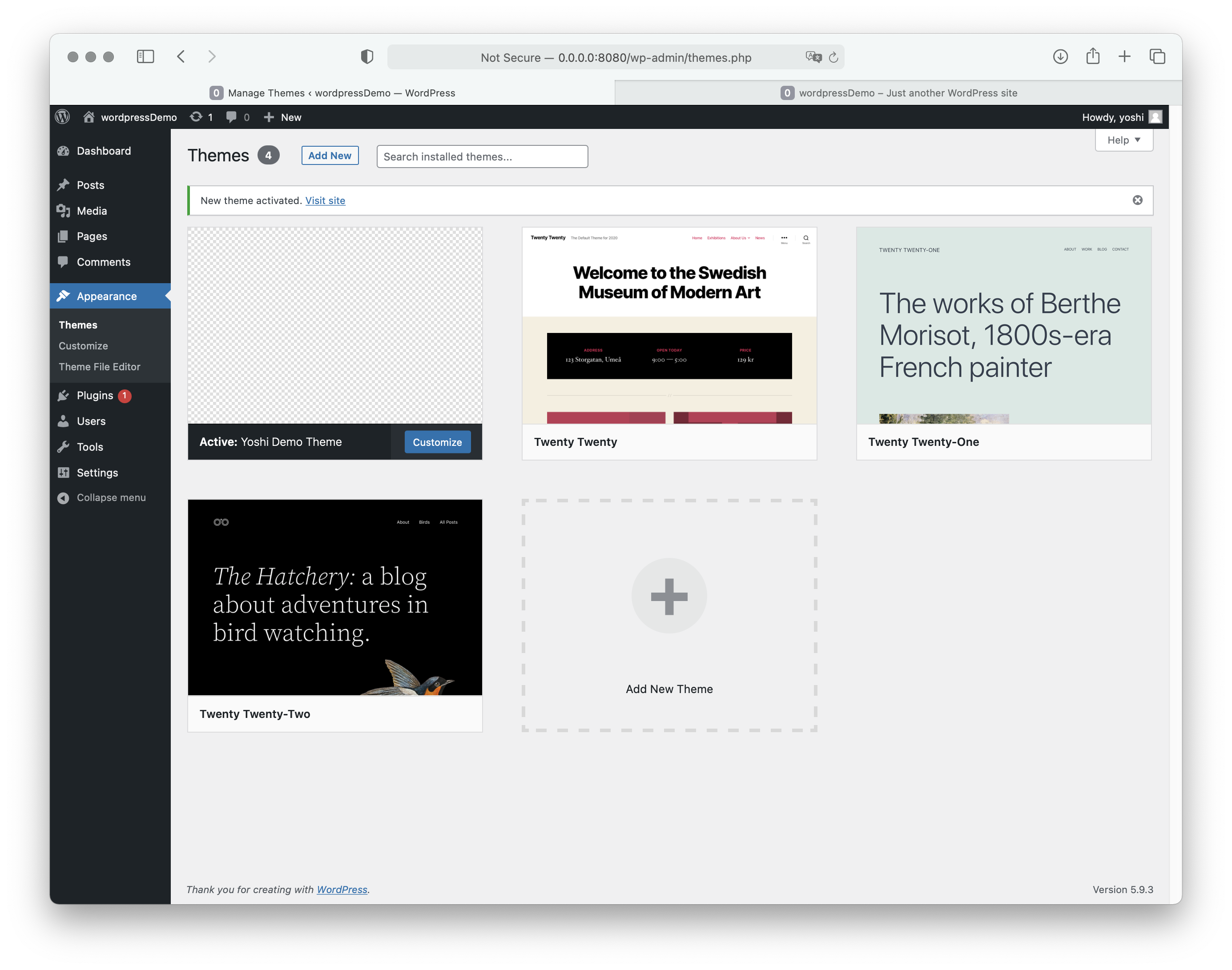Follow the Visit site link
Viewport: 1232px width, 970px height.
tap(325, 200)
